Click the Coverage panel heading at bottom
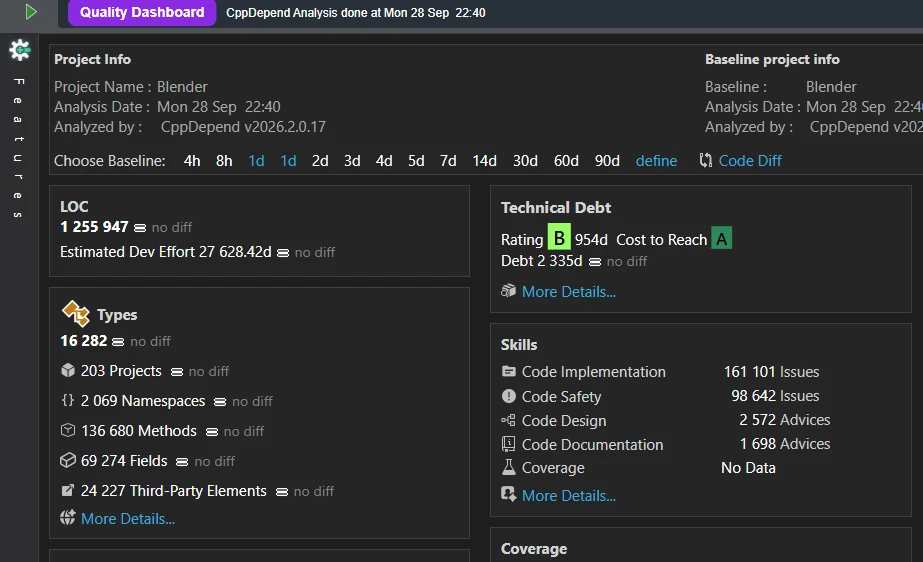 pyautogui.click(x=534, y=548)
